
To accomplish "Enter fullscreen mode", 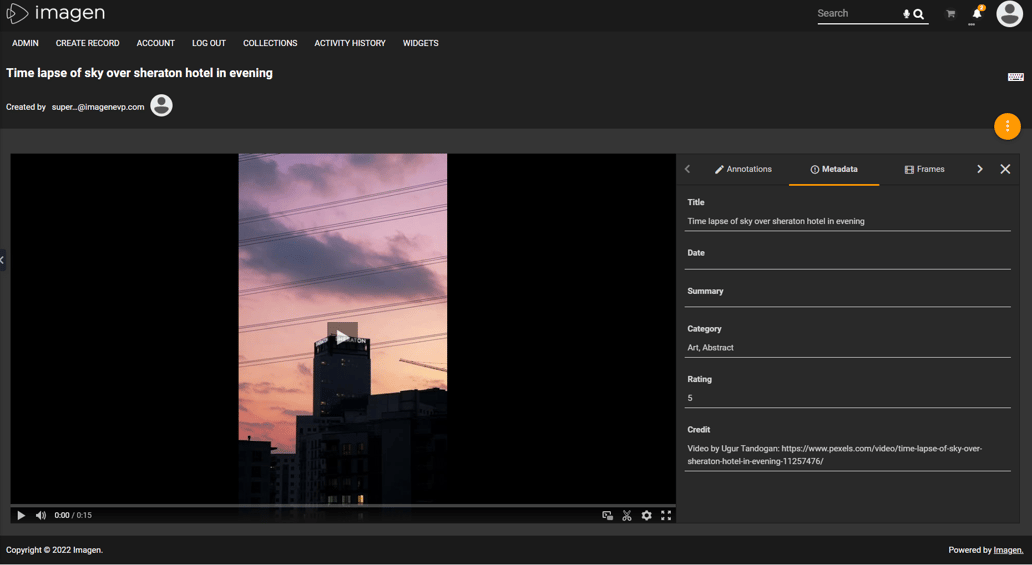I will 666,516.
